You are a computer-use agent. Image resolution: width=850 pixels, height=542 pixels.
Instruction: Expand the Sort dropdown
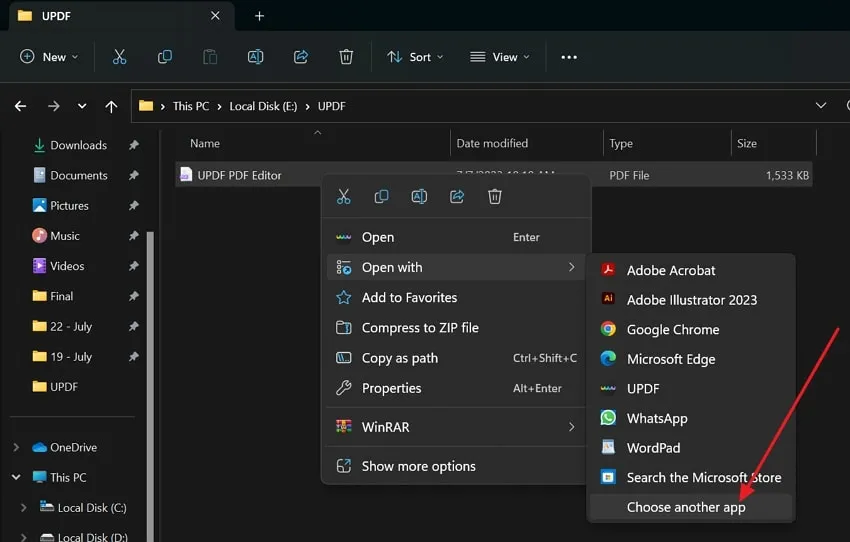[415, 57]
